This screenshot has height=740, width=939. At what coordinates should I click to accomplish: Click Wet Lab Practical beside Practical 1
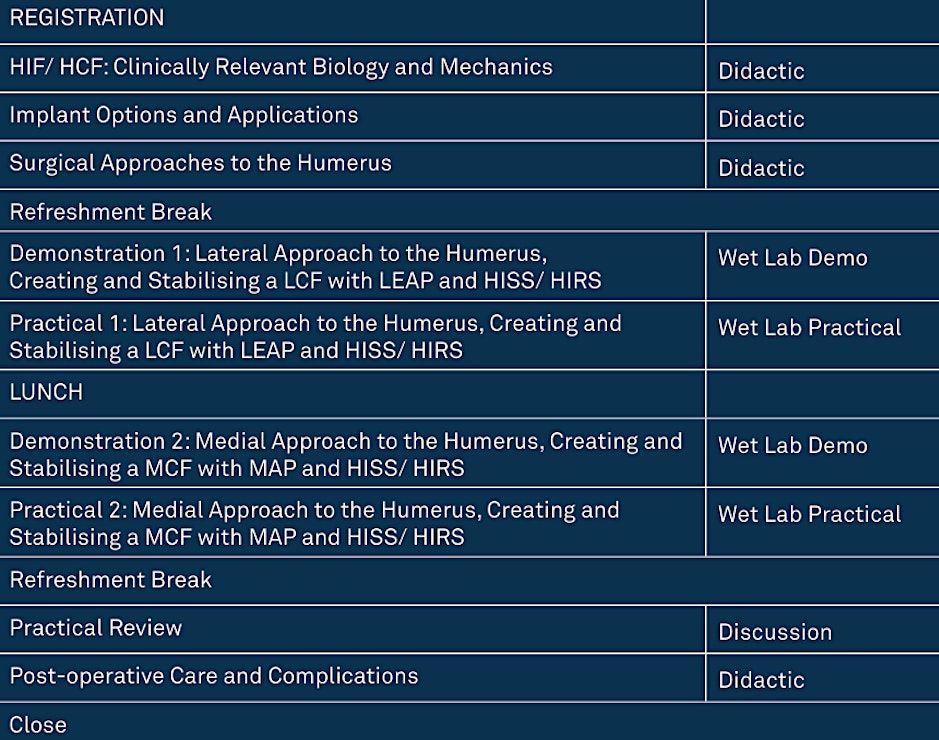(x=810, y=327)
